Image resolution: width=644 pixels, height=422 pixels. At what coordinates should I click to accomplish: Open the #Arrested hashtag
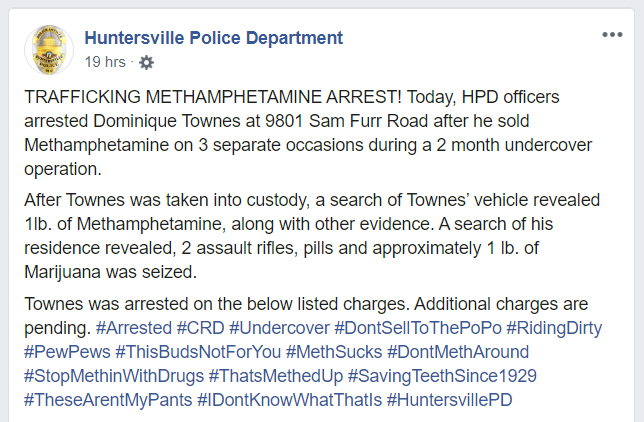point(133,328)
